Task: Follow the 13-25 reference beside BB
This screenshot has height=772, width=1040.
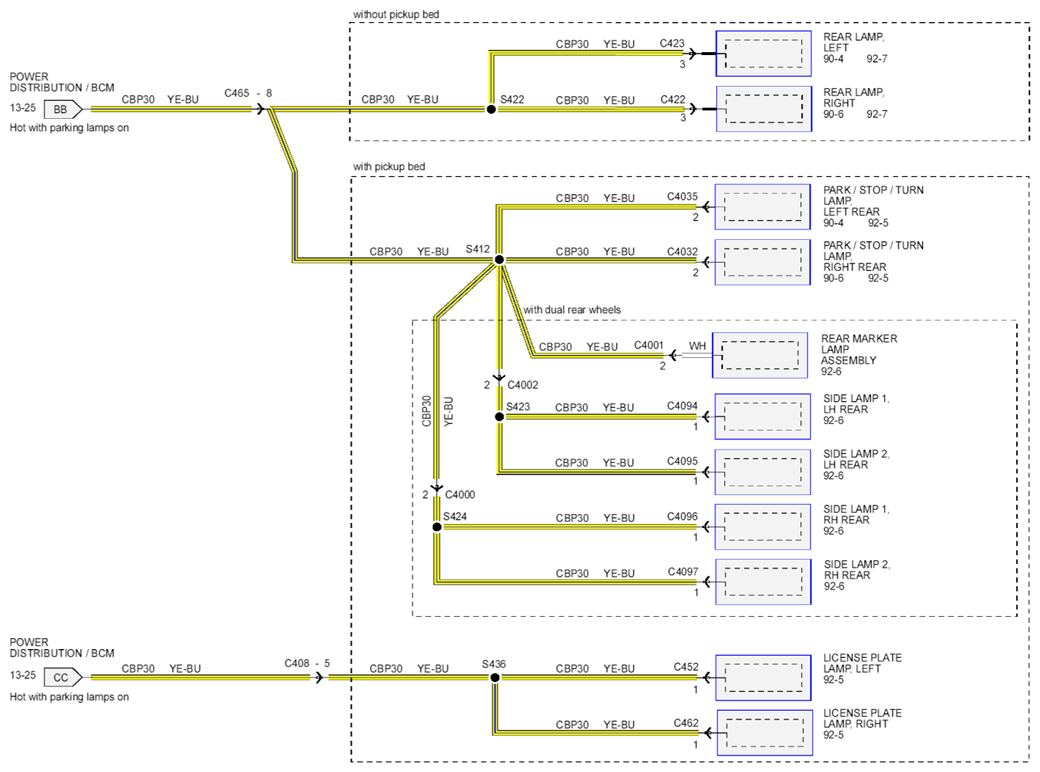Action: pyautogui.click(x=23, y=107)
